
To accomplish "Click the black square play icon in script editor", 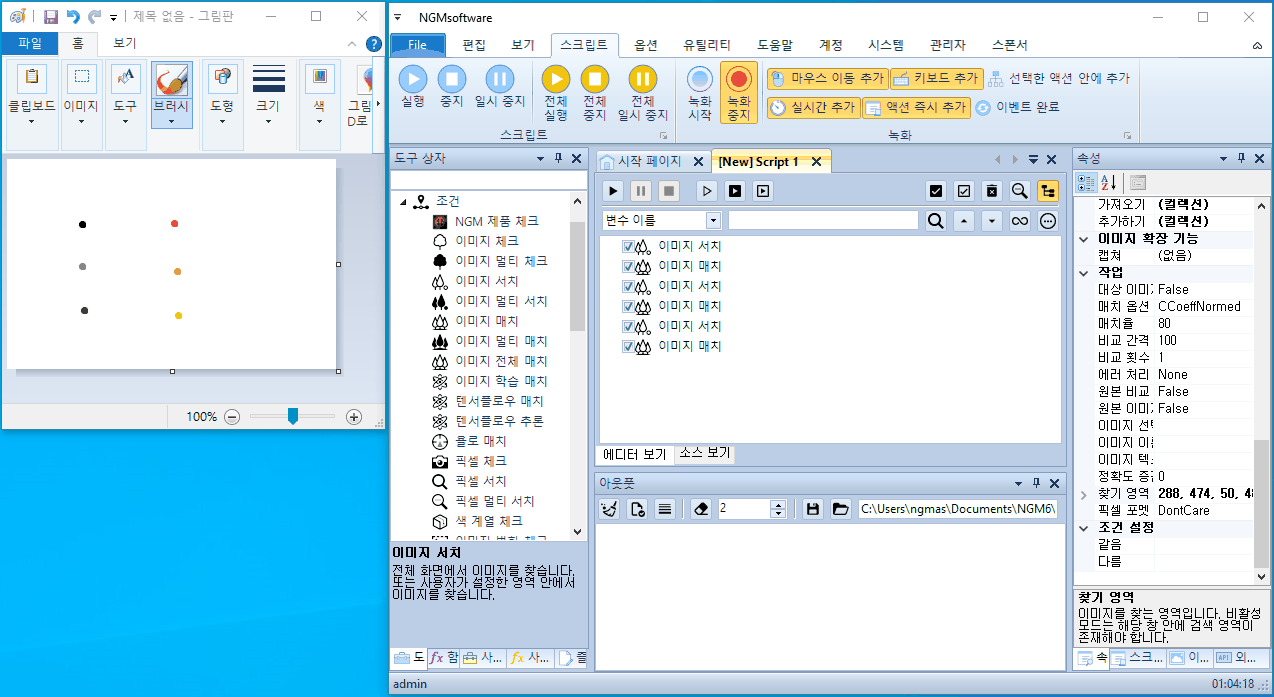I will tap(735, 190).
